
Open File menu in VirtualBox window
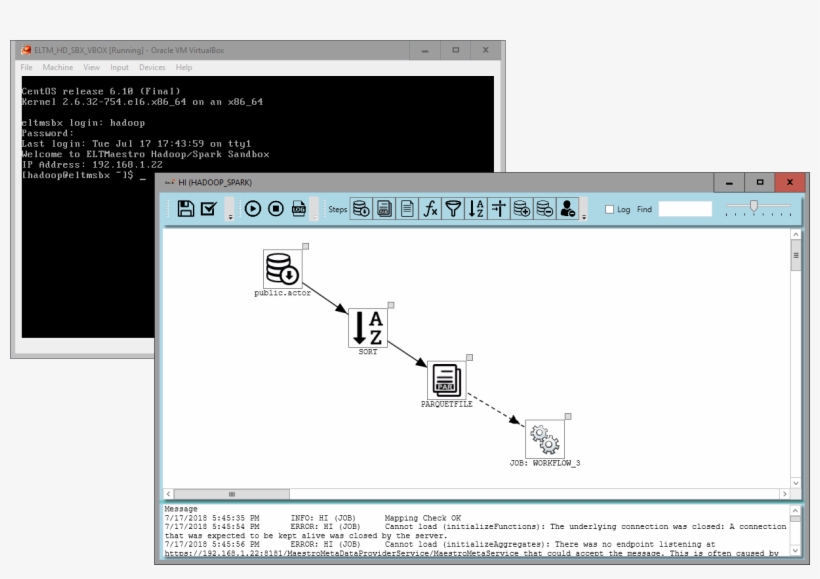pos(26,67)
